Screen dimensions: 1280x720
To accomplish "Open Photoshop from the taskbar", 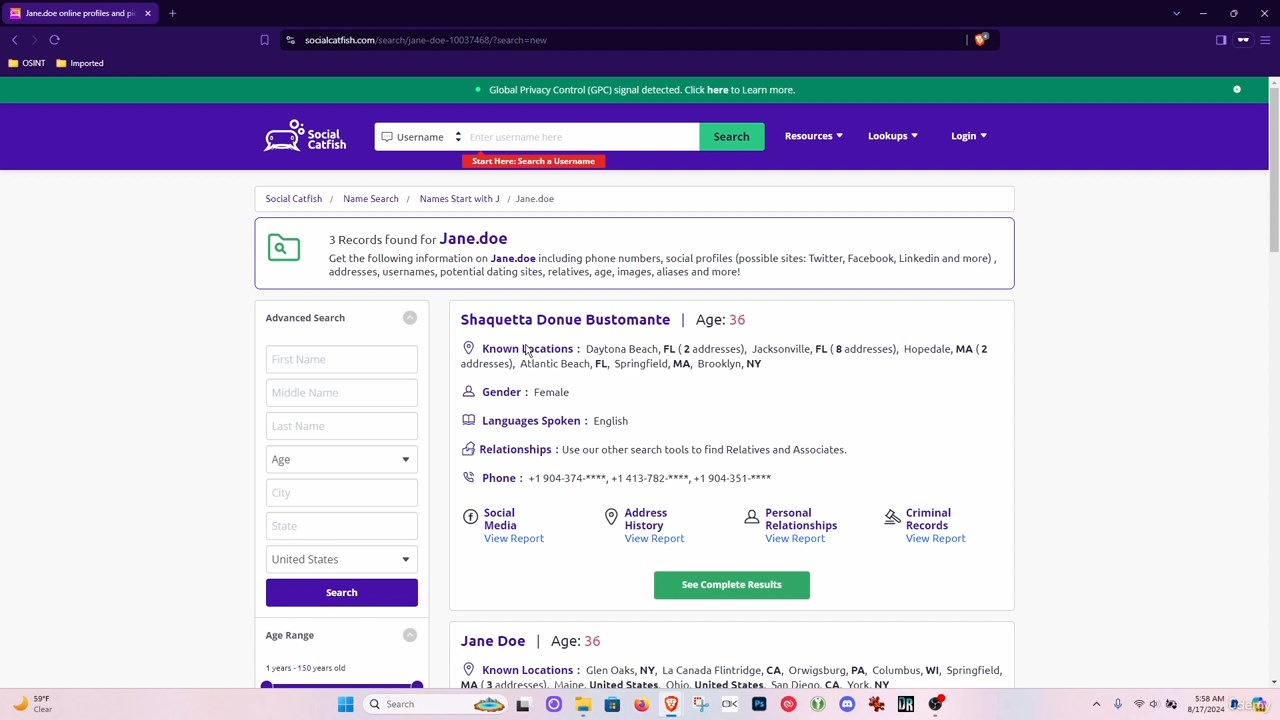I will [x=759, y=704].
